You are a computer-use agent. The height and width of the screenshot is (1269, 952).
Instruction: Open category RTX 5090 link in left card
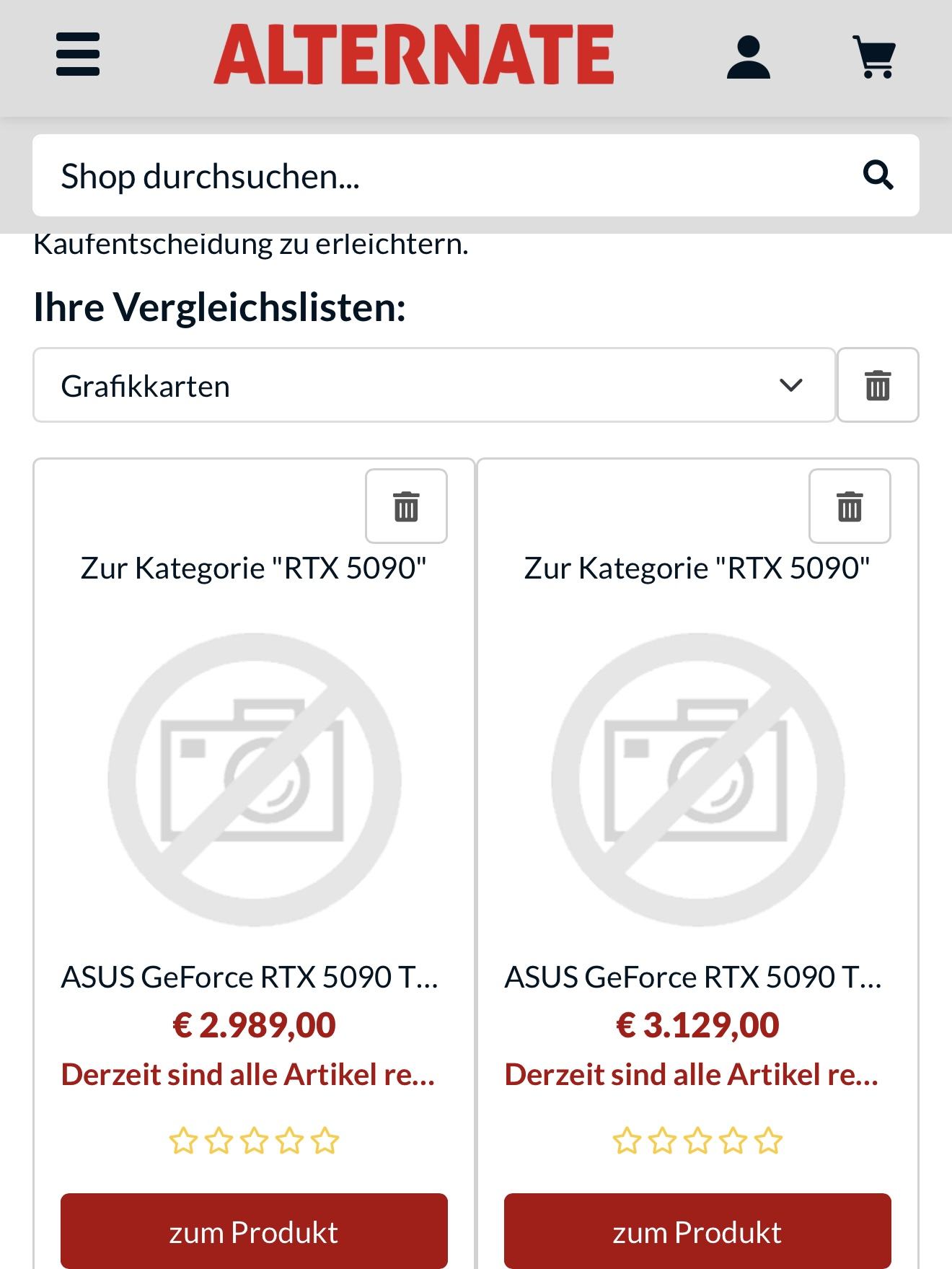[253, 568]
